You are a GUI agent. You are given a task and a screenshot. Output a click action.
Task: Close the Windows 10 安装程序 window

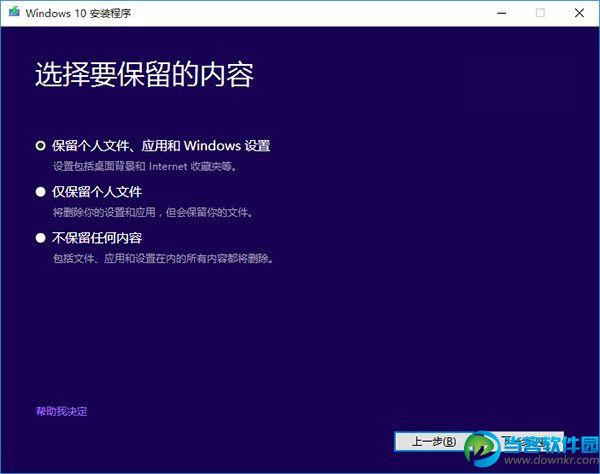[579, 13]
